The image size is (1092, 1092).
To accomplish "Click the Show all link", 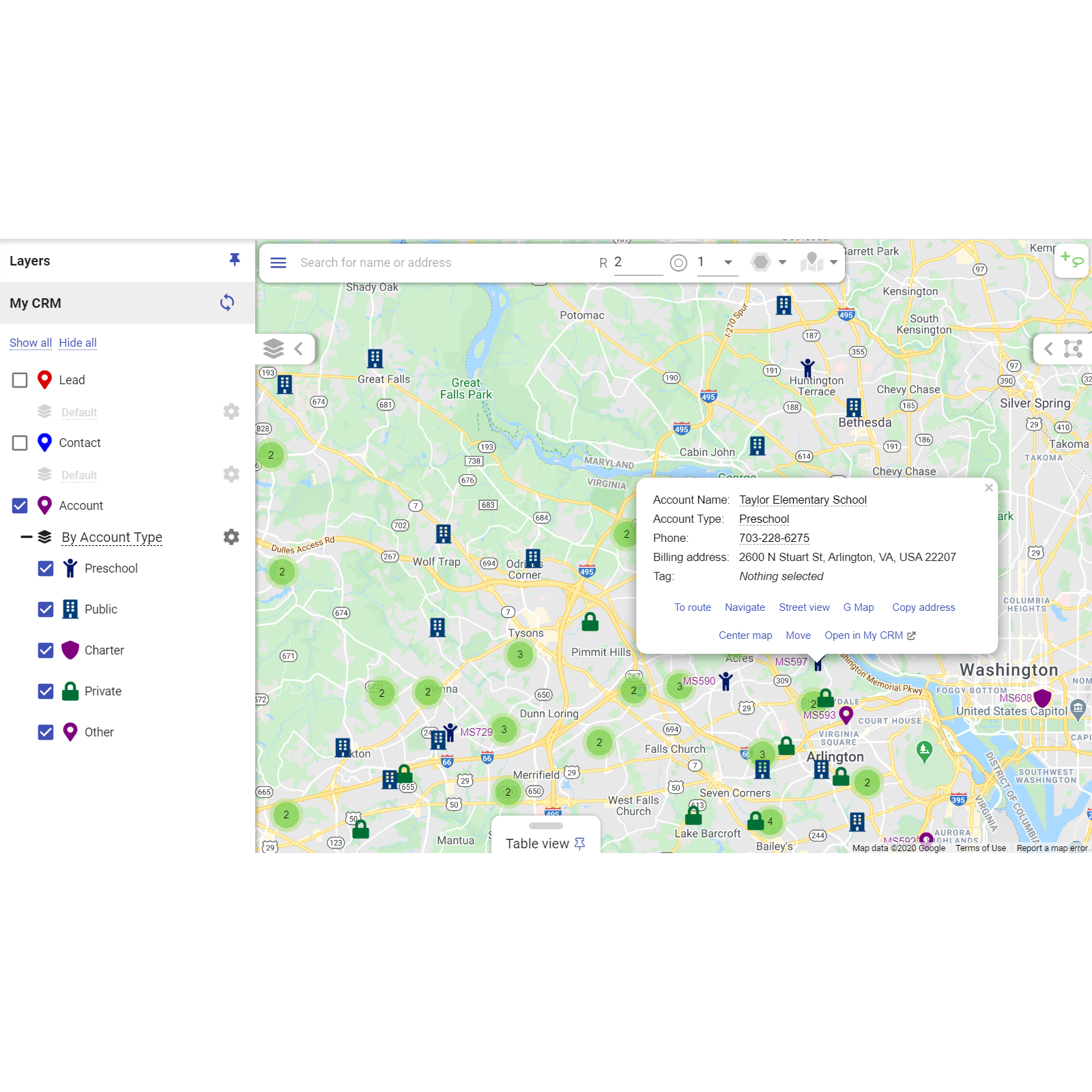I will tap(31, 343).
